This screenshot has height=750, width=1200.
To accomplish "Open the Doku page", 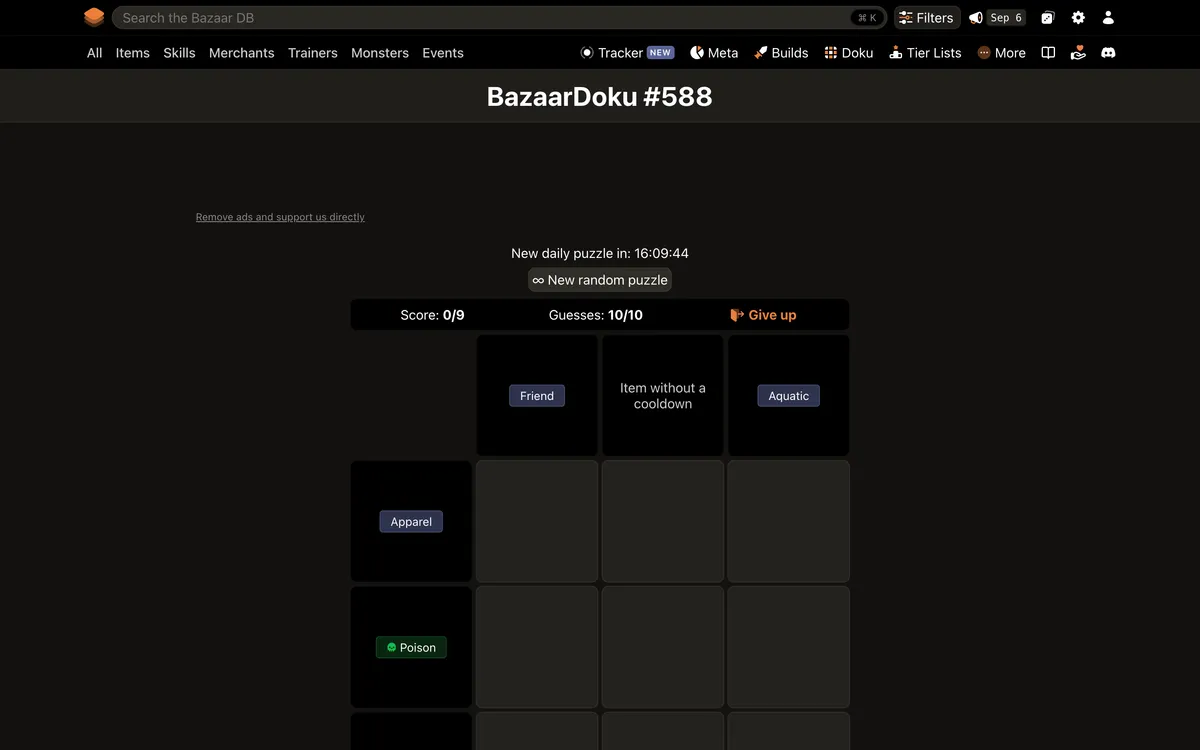I will coord(849,53).
